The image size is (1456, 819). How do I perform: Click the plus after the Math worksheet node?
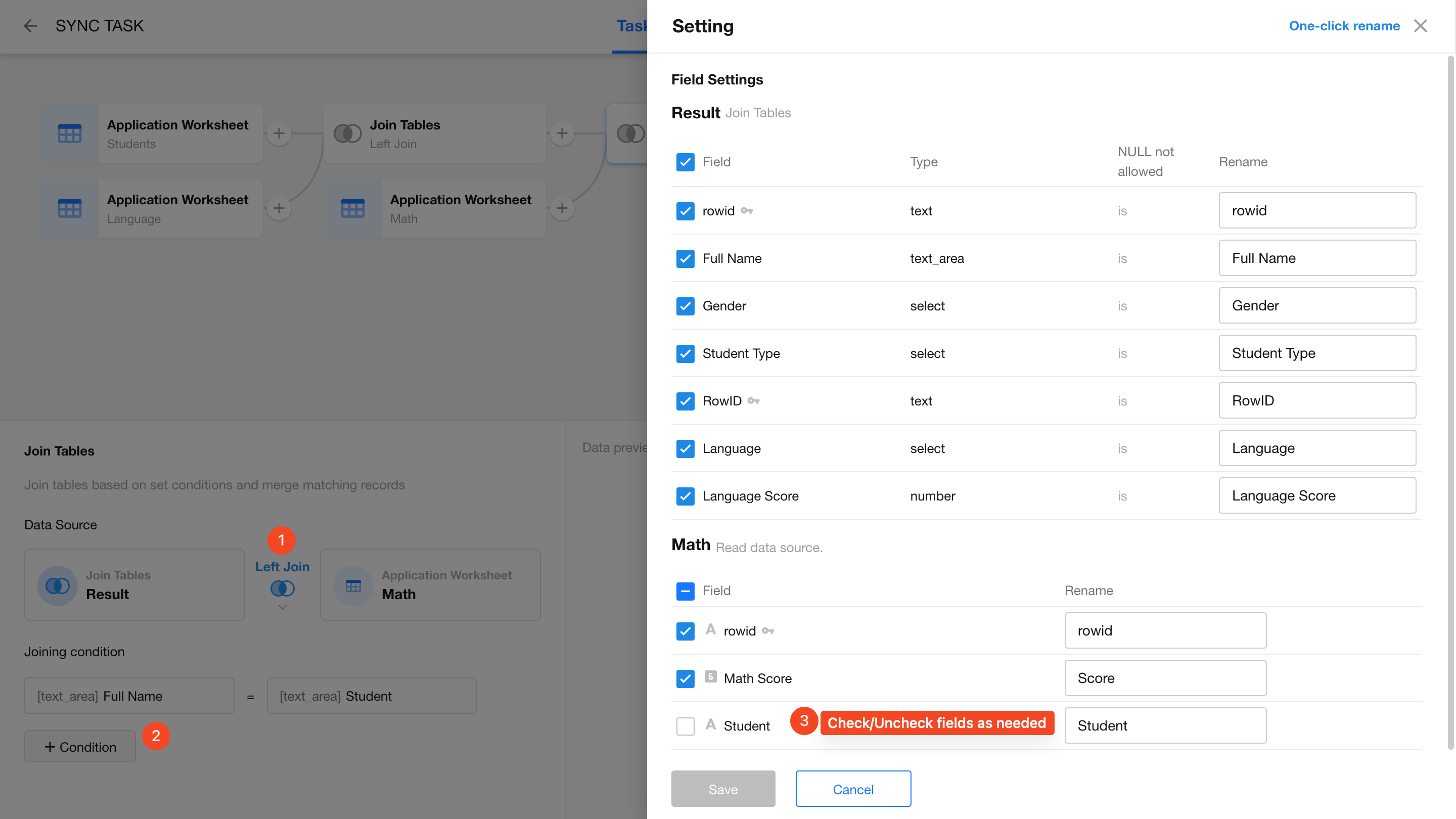562,208
